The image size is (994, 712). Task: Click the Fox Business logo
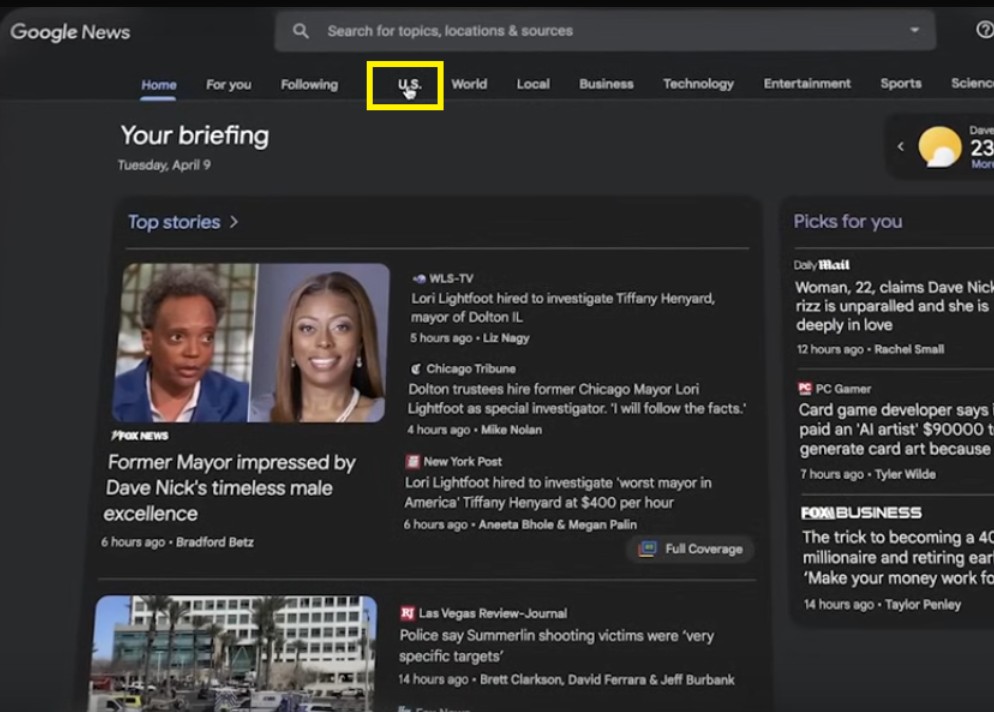[861, 512]
